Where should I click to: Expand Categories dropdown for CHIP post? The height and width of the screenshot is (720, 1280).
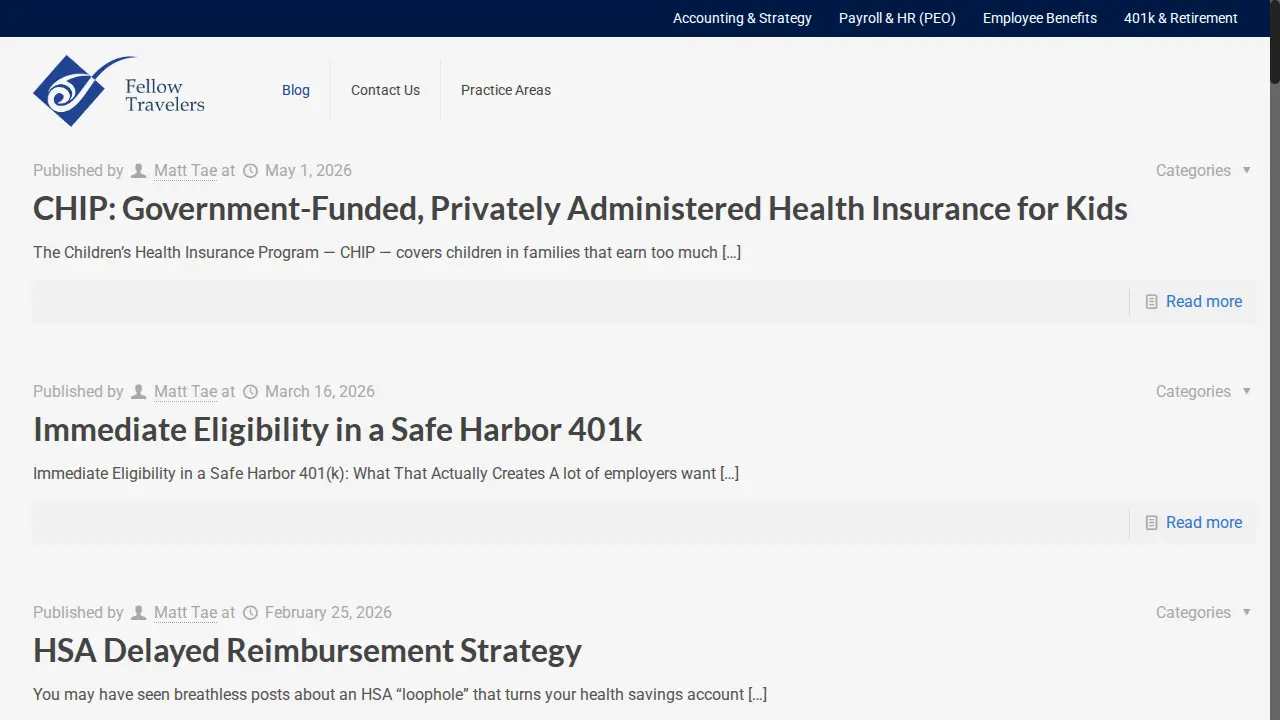pos(1203,171)
